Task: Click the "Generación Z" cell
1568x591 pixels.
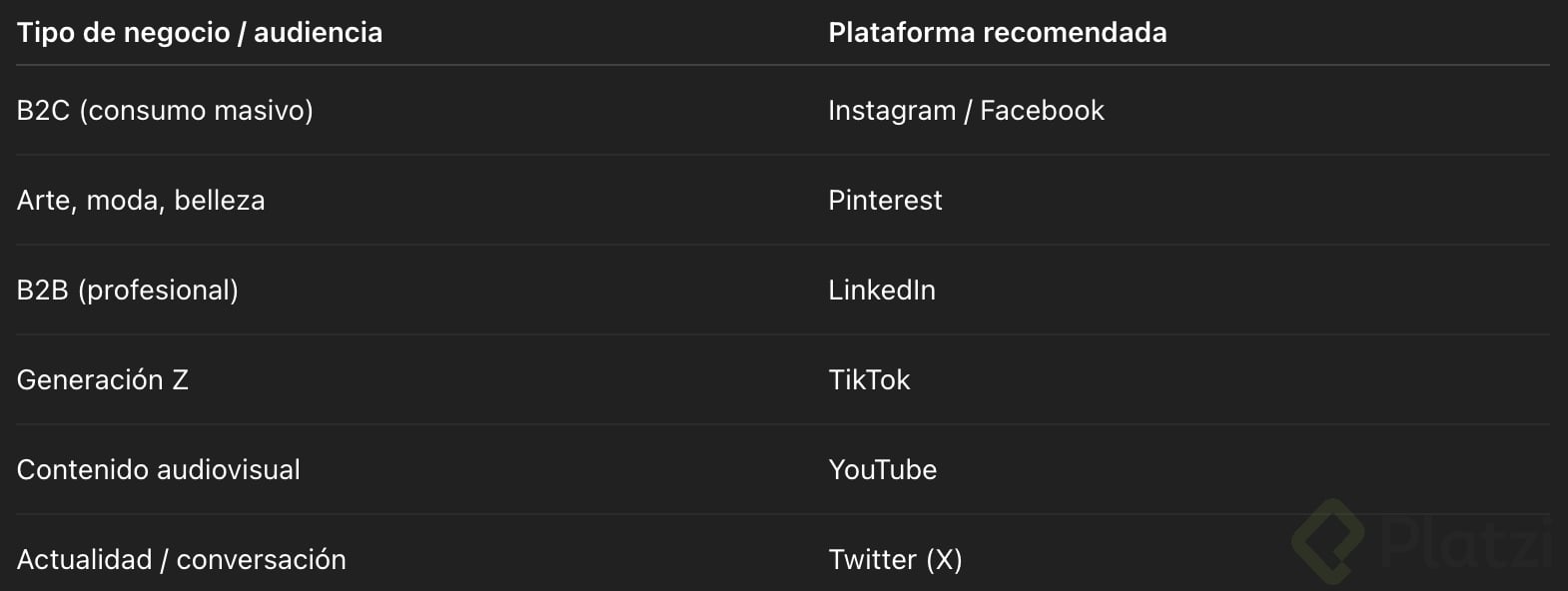Action: click(x=103, y=379)
